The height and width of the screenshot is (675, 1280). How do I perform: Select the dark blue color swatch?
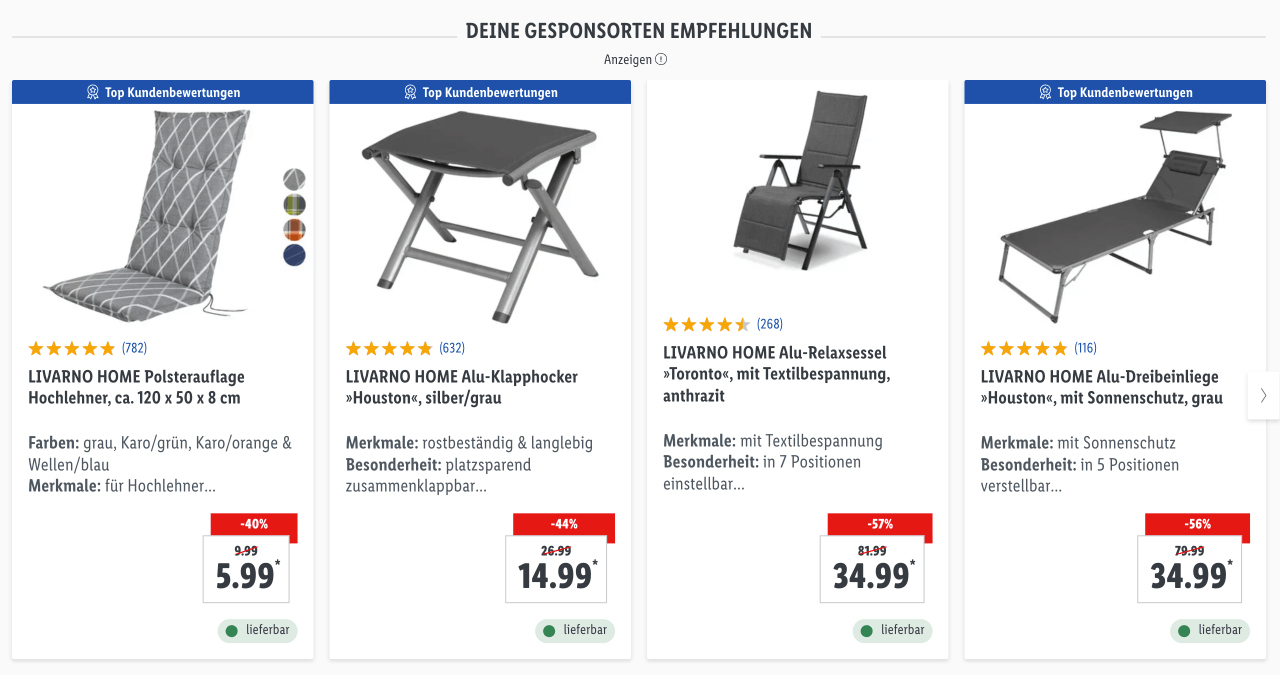294,255
